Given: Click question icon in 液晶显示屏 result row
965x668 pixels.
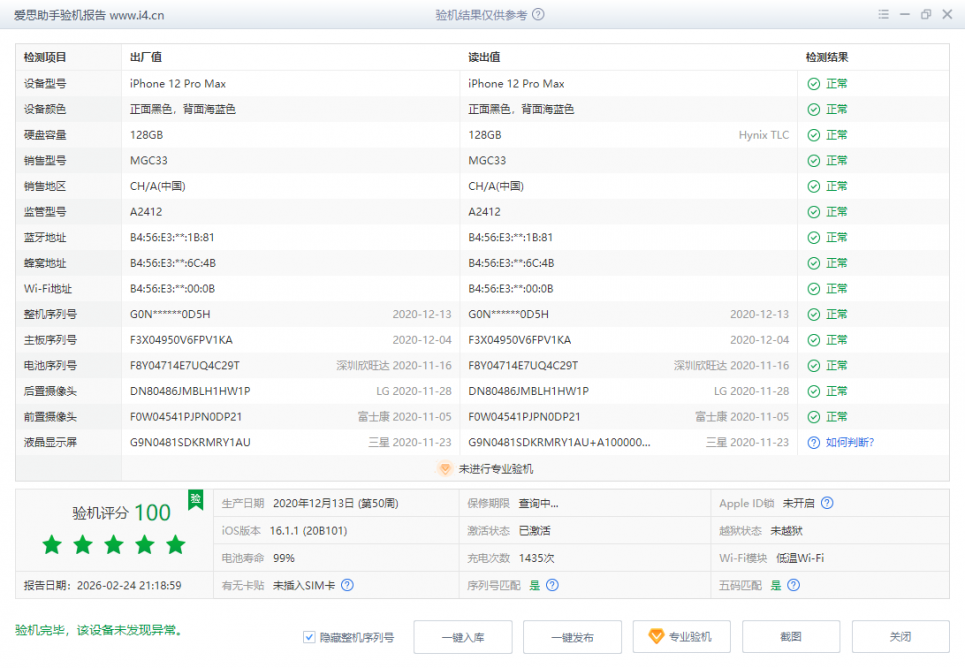Looking at the screenshot, I should pyautogui.click(x=814, y=442).
